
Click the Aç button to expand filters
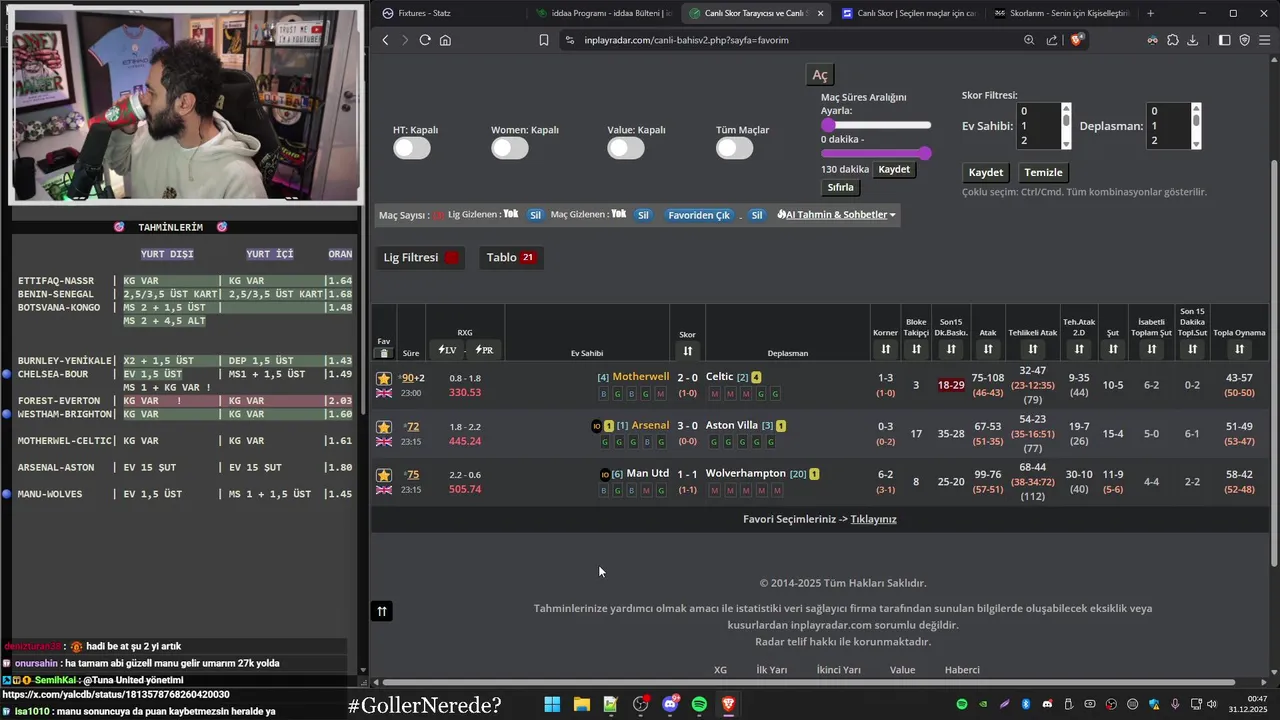point(820,76)
